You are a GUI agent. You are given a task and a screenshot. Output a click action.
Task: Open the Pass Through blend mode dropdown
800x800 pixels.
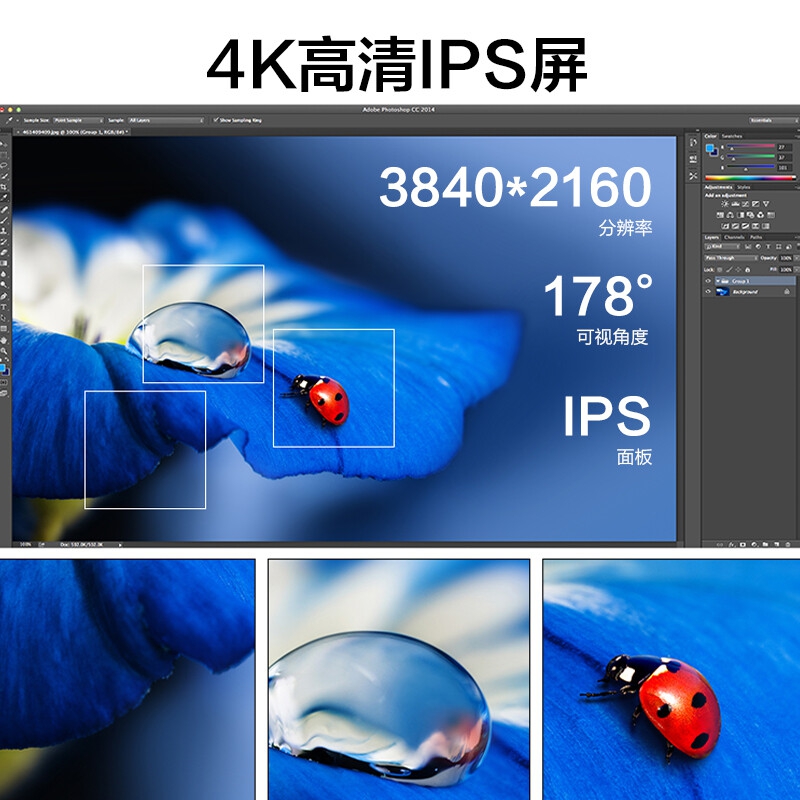(x=731, y=258)
